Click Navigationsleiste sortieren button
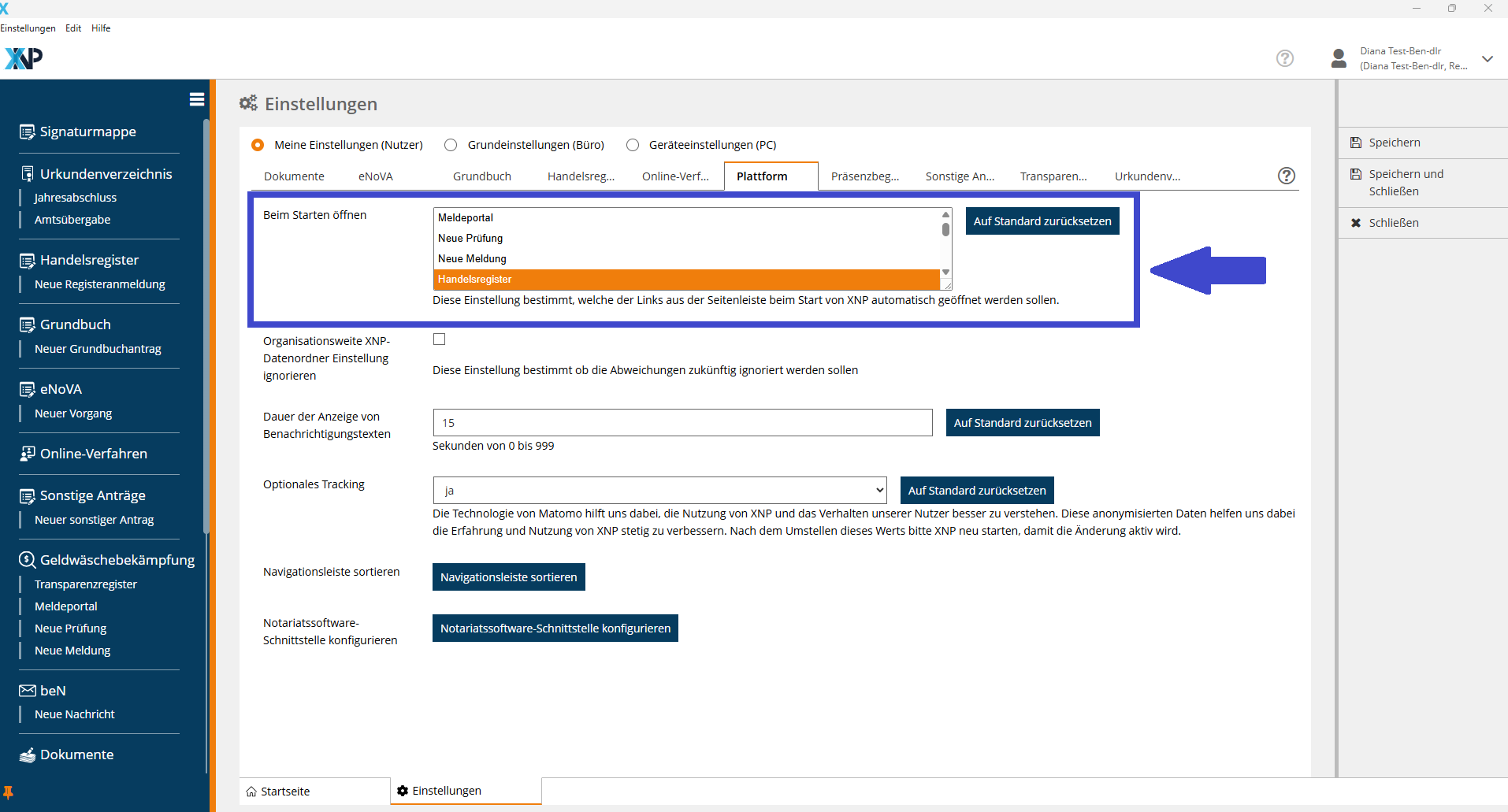Image resolution: width=1508 pixels, height=812 pixels. (508, 577)
